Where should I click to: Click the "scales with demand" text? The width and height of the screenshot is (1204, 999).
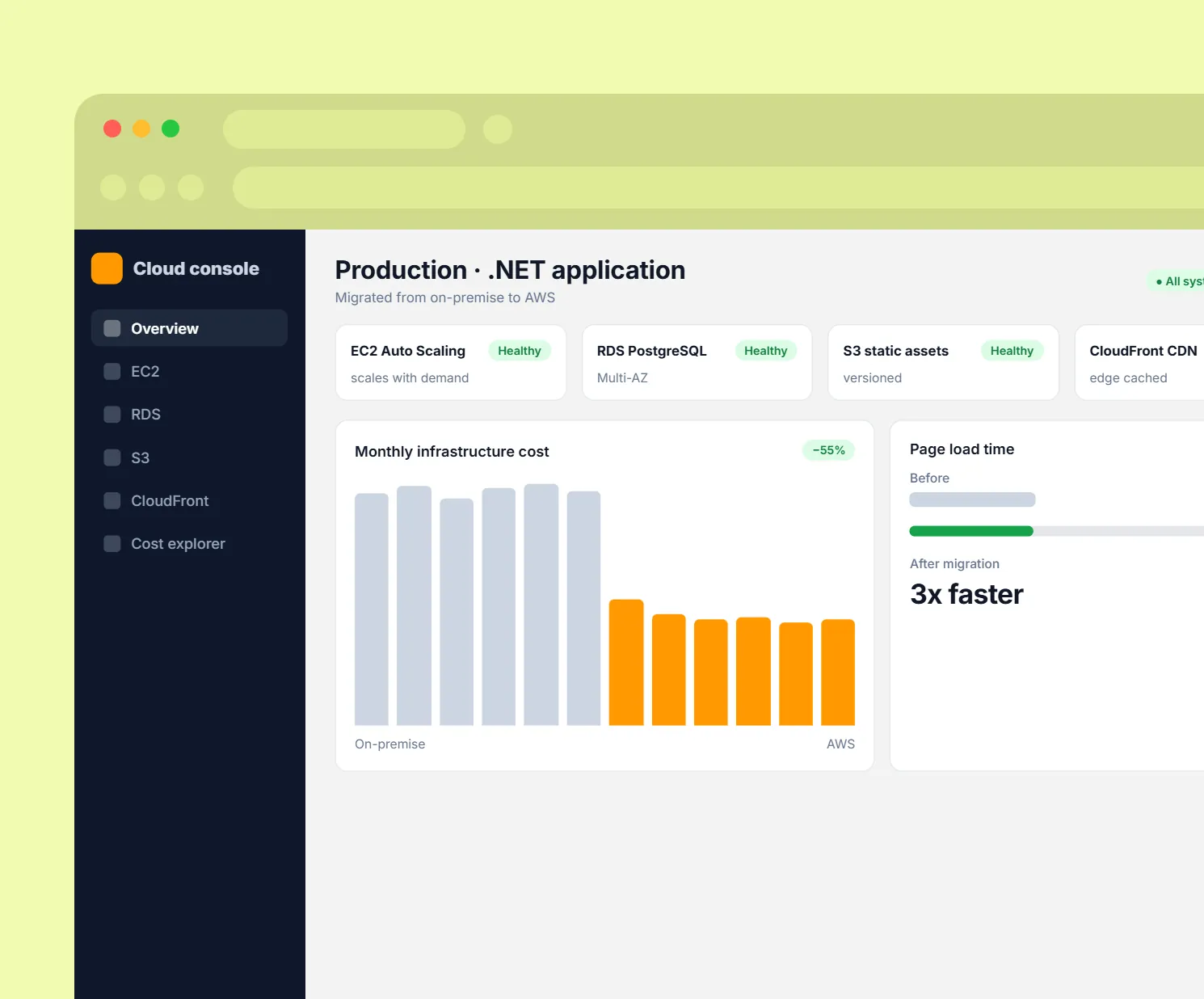coord(410,377)
